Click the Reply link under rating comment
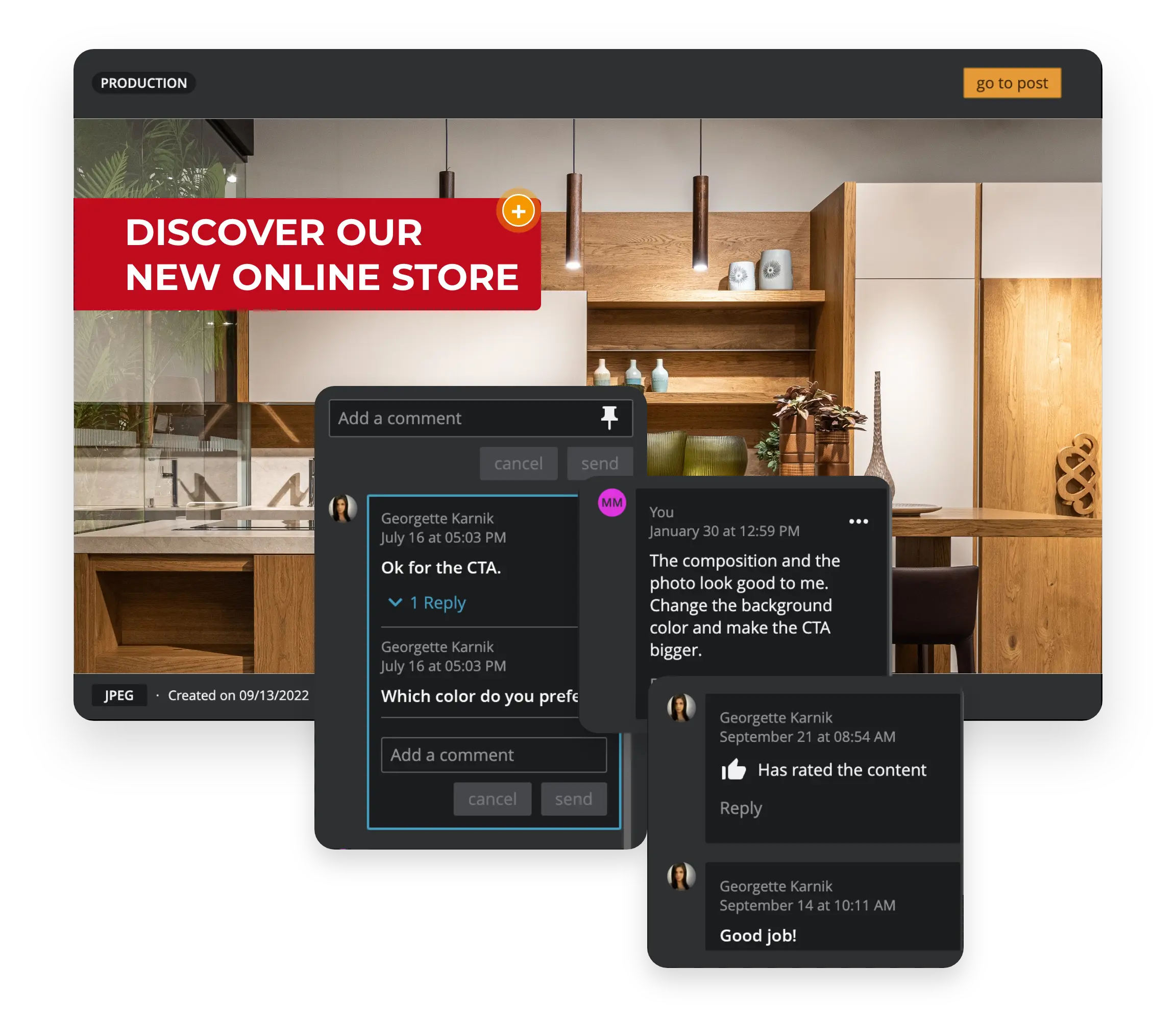Screen dimensions: 1176x1017 [x=741, y=808]
